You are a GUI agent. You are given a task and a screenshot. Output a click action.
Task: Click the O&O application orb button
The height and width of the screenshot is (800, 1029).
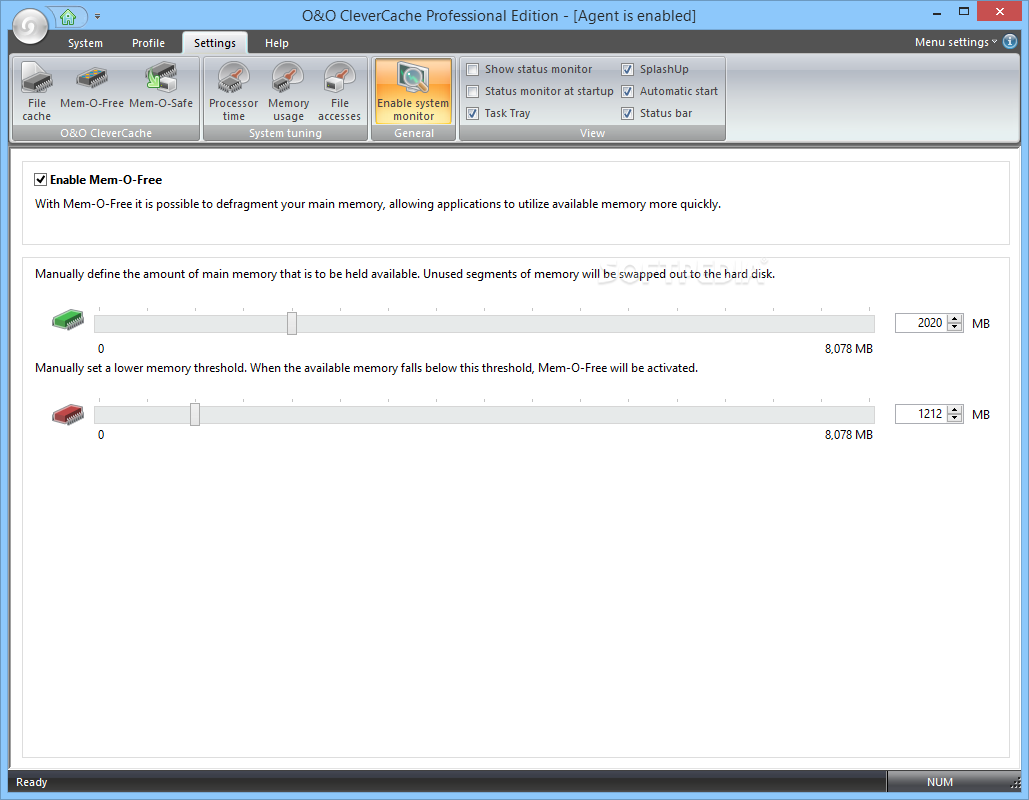30,26
